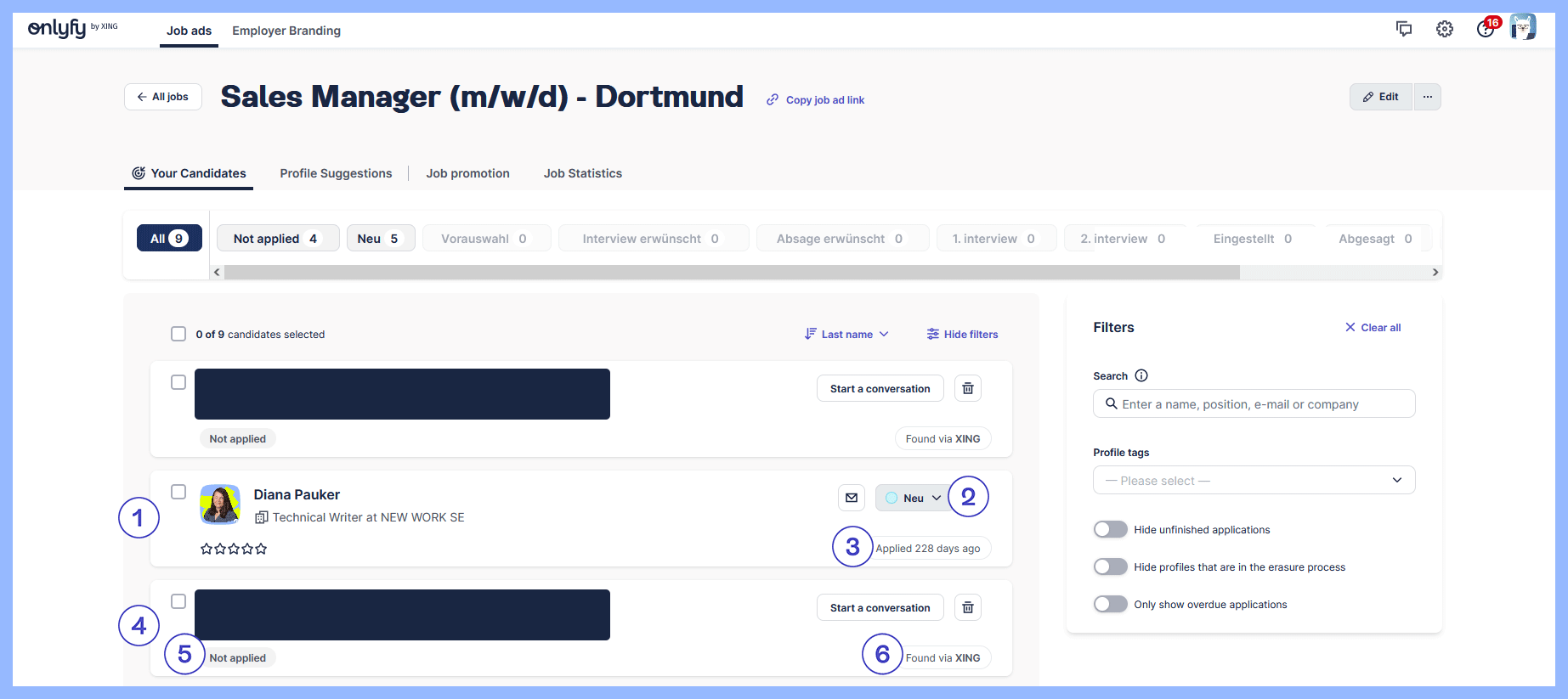Go back with All jobs button

pyautogui.click(x=163, y=97)
